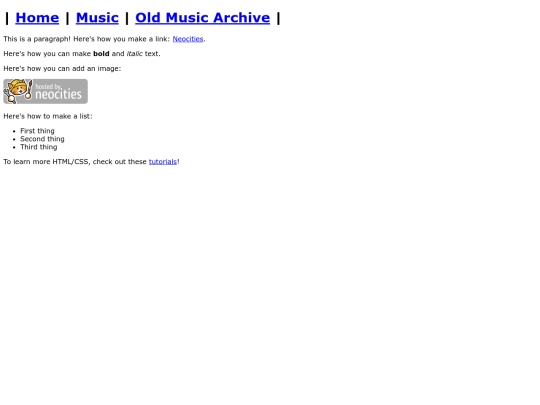
Task: Click the bullet before 'Second thing'
Action: click(x=14, y=139)
